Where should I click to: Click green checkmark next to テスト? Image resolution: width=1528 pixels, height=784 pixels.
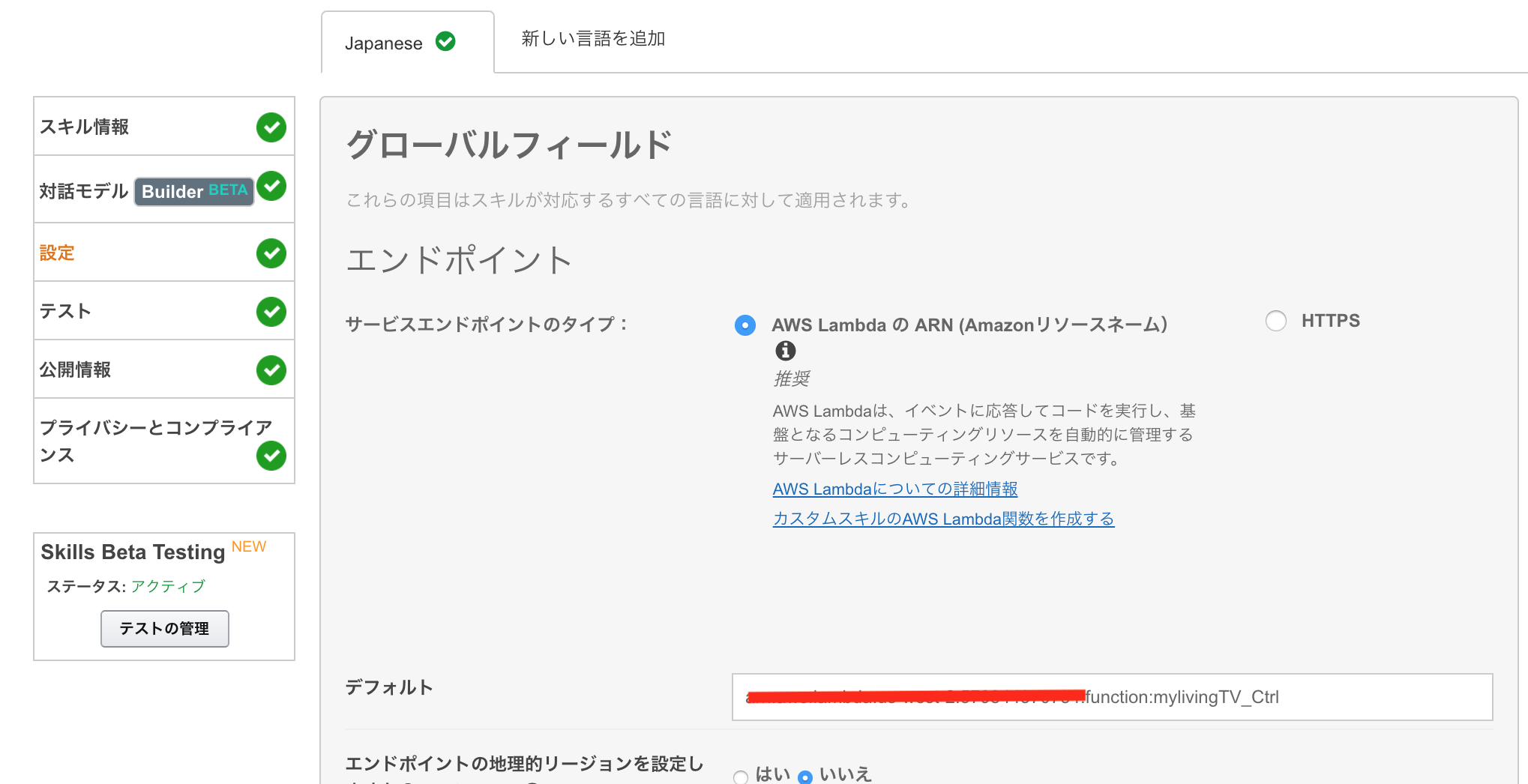click(x=271, y=312)
